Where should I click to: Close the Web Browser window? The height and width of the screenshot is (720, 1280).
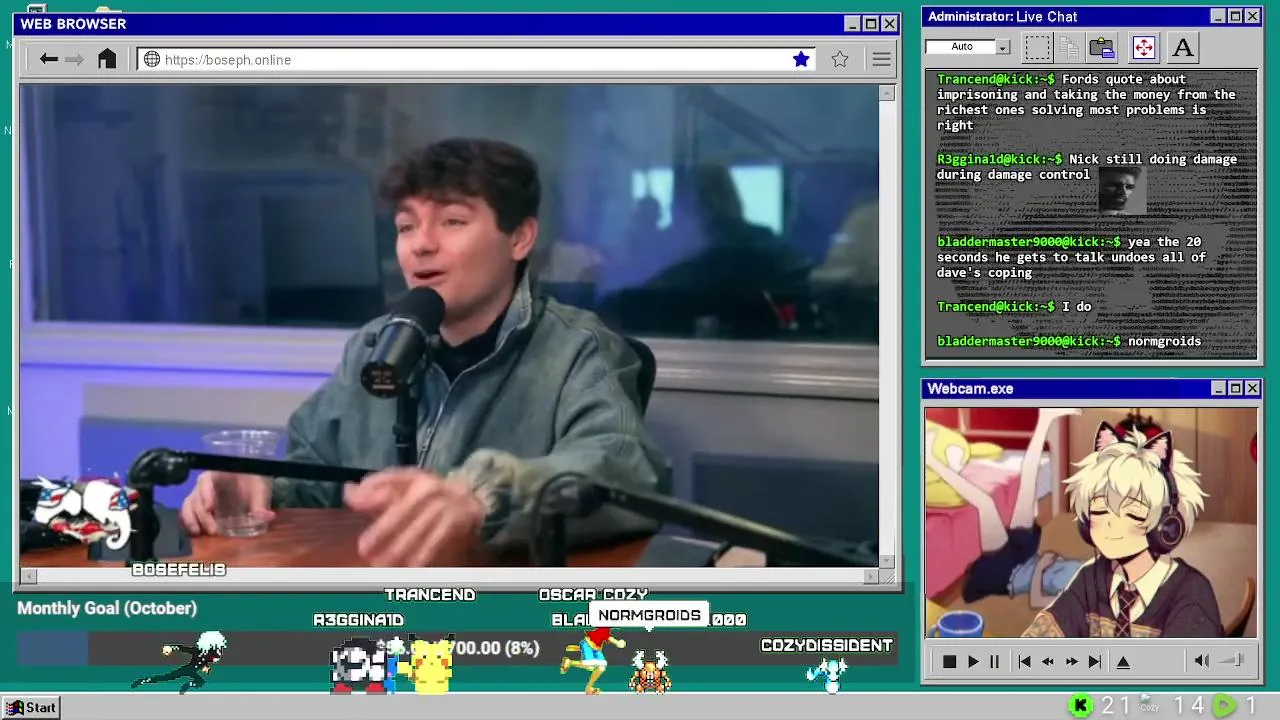[889, 23]
